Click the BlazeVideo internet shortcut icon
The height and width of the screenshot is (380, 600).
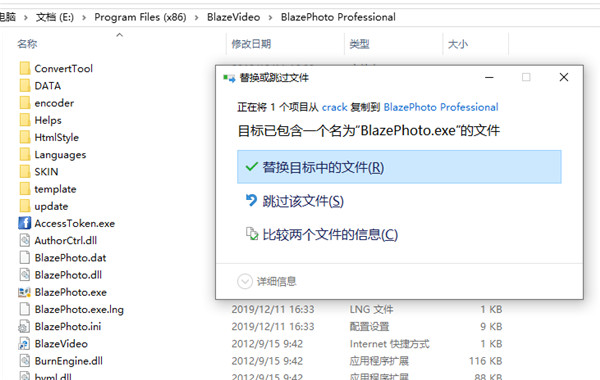pyautogui.click(x=24, y=344)
